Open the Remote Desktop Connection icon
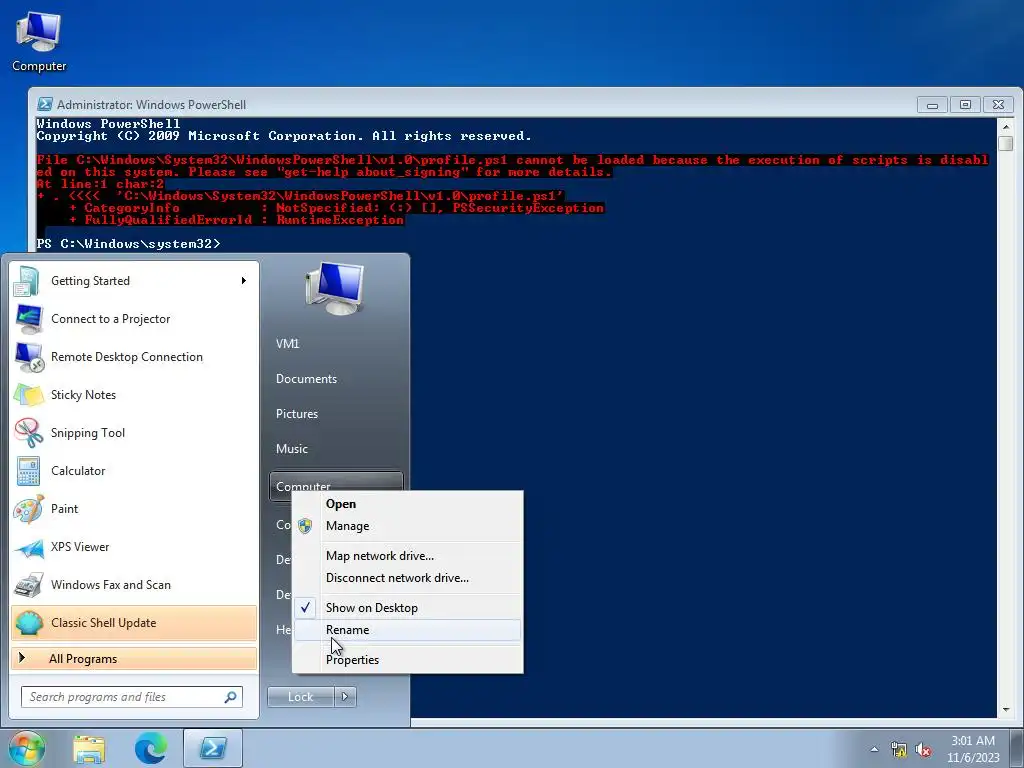 (x=28, y=357)
